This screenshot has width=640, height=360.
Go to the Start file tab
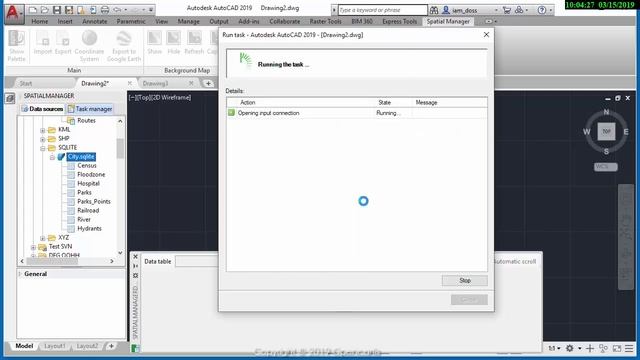(x=26, y=83)
